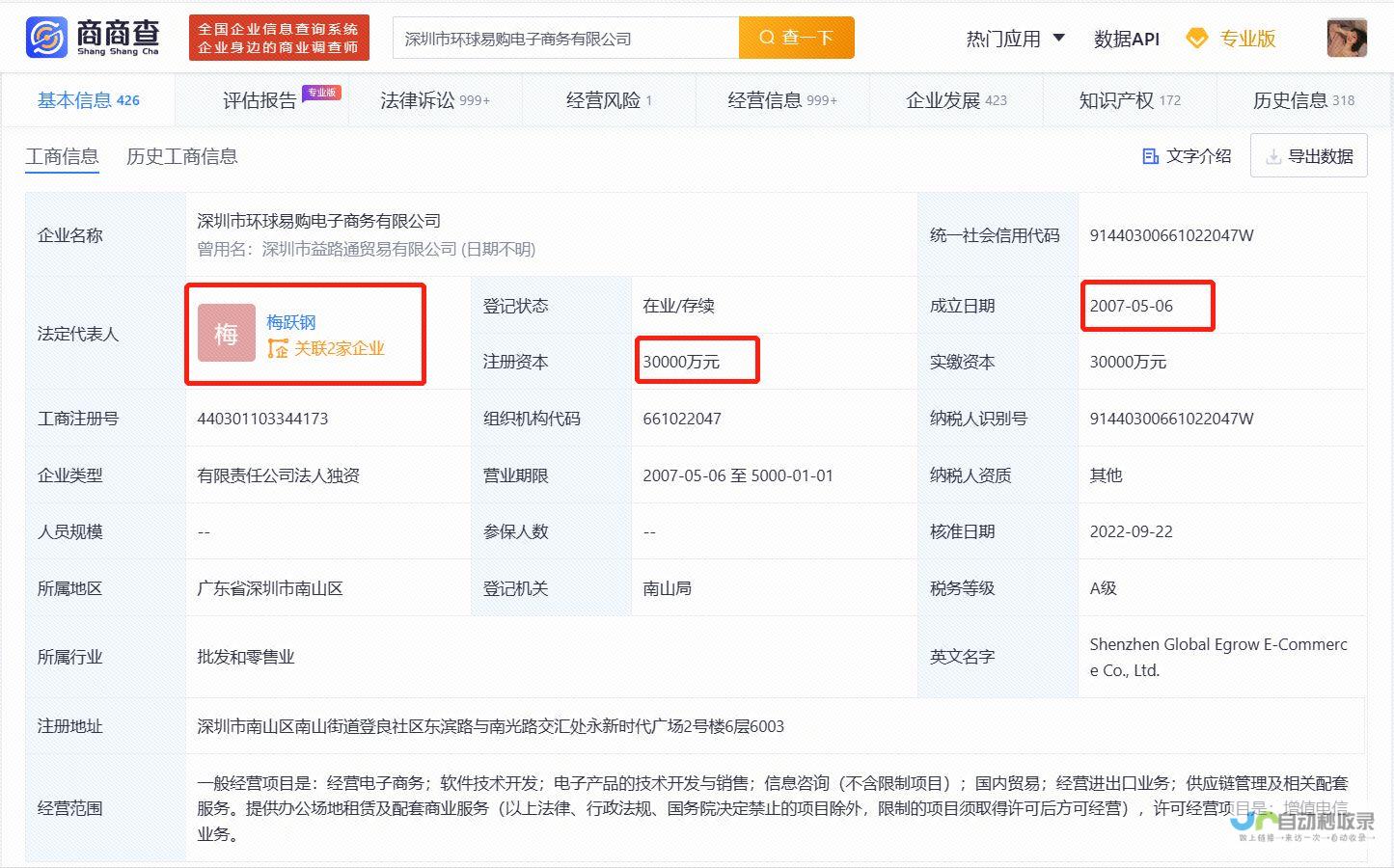
Task: Open the 基本信息 tab
Action: pyautogui.click(x=88, y=99)
